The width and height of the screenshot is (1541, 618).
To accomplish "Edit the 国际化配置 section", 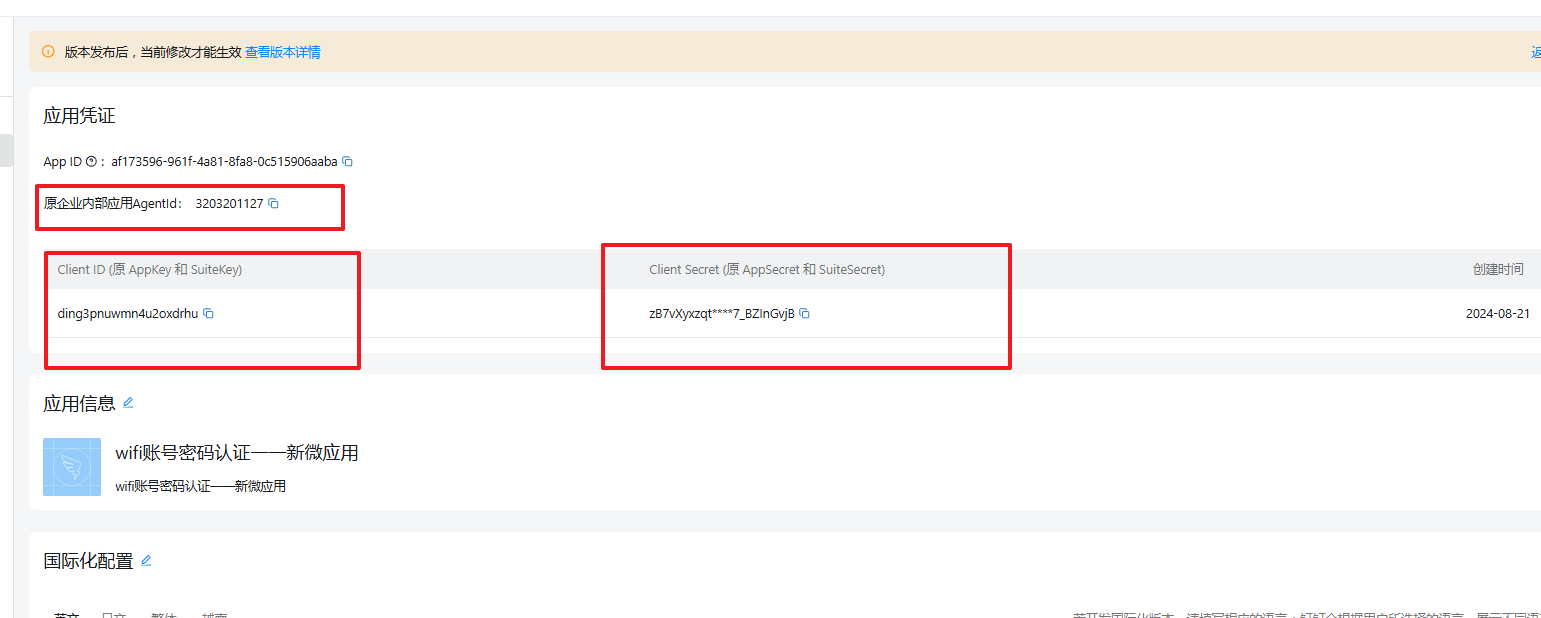I will pos(146,561).
